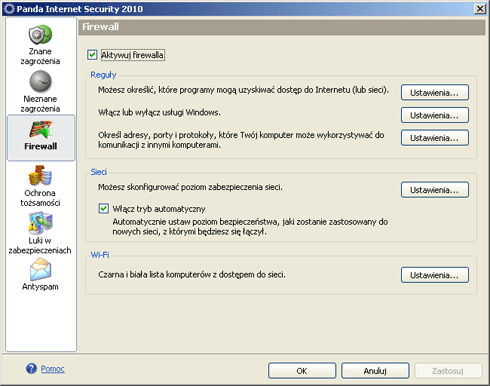
Task: Click the Aktywuj firewalla label text
Action: 132,55
